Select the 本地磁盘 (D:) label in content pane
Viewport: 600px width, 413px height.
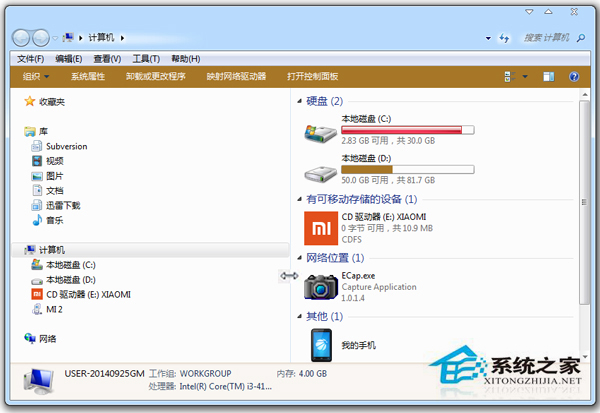pos(367,158)
